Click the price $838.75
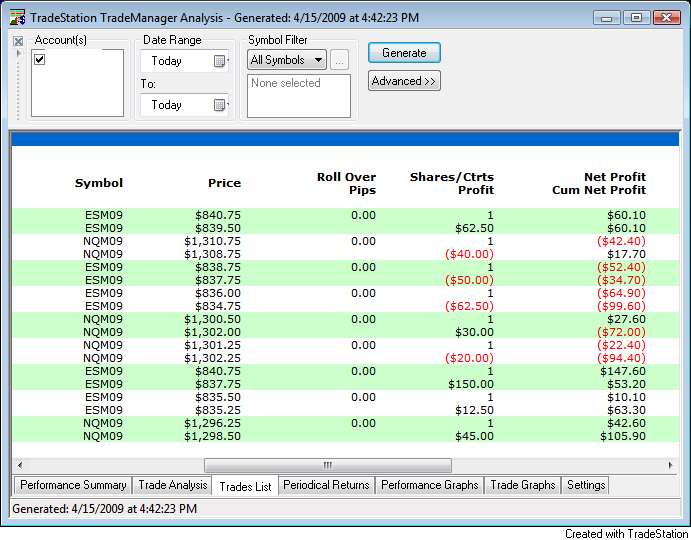The height and width of the screenshot is (540, 691). pos(218,267)
